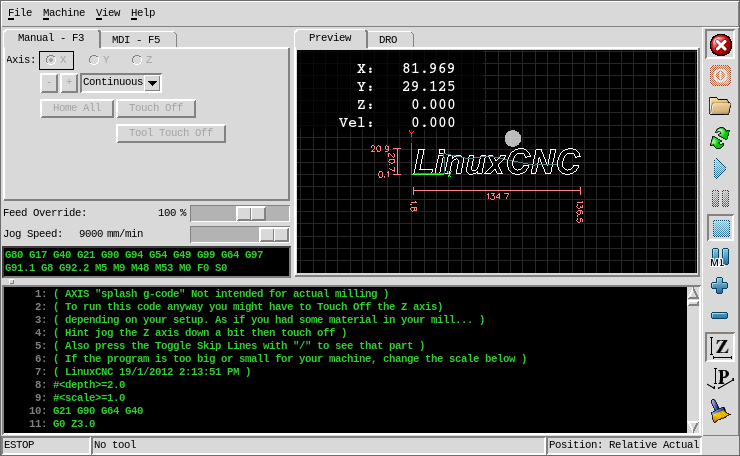Click the X: 81.969 readout in preview
Screen dimensions: 740x456
click(x=405, y=69)
